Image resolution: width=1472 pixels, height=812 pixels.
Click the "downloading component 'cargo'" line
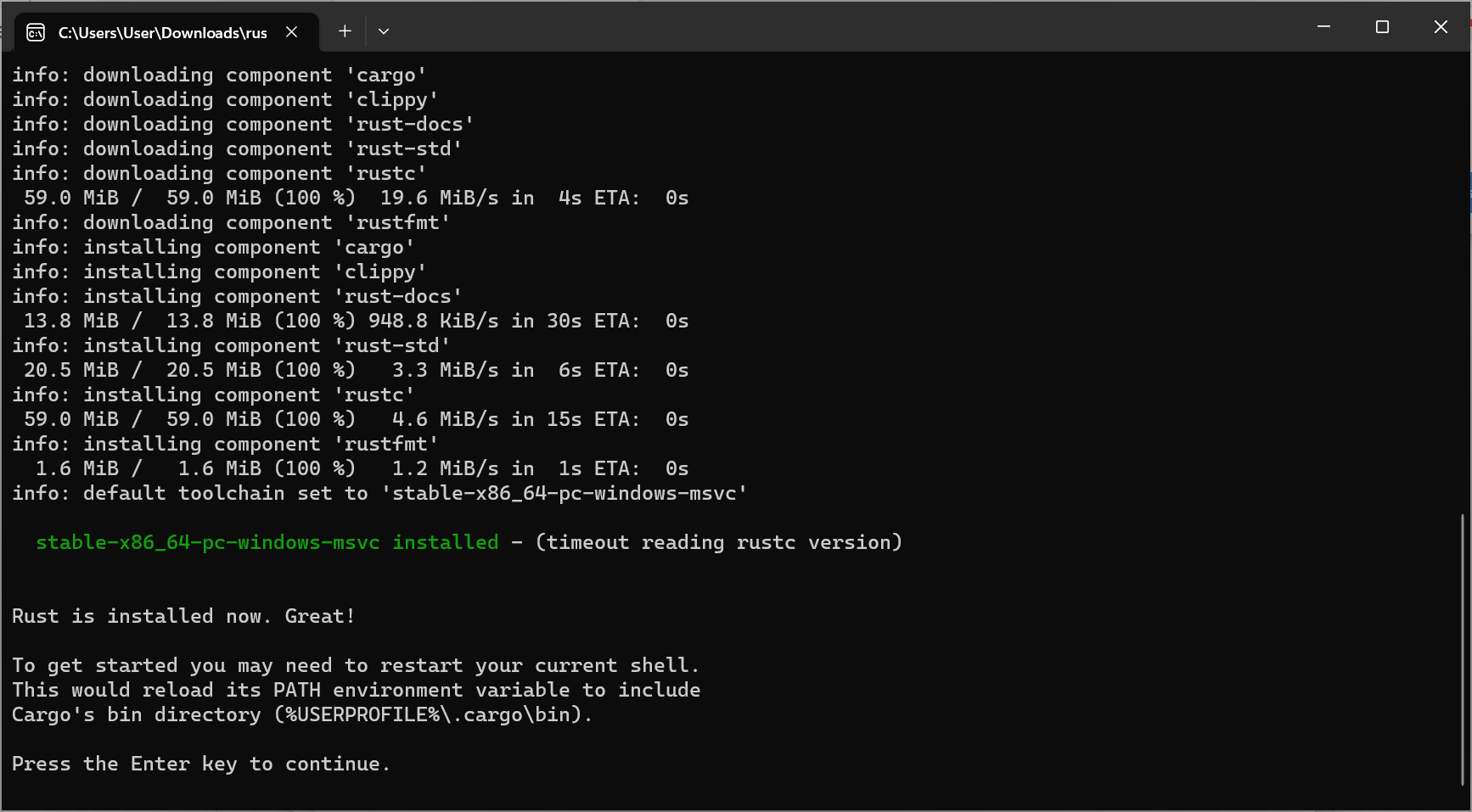coord(219,75)
